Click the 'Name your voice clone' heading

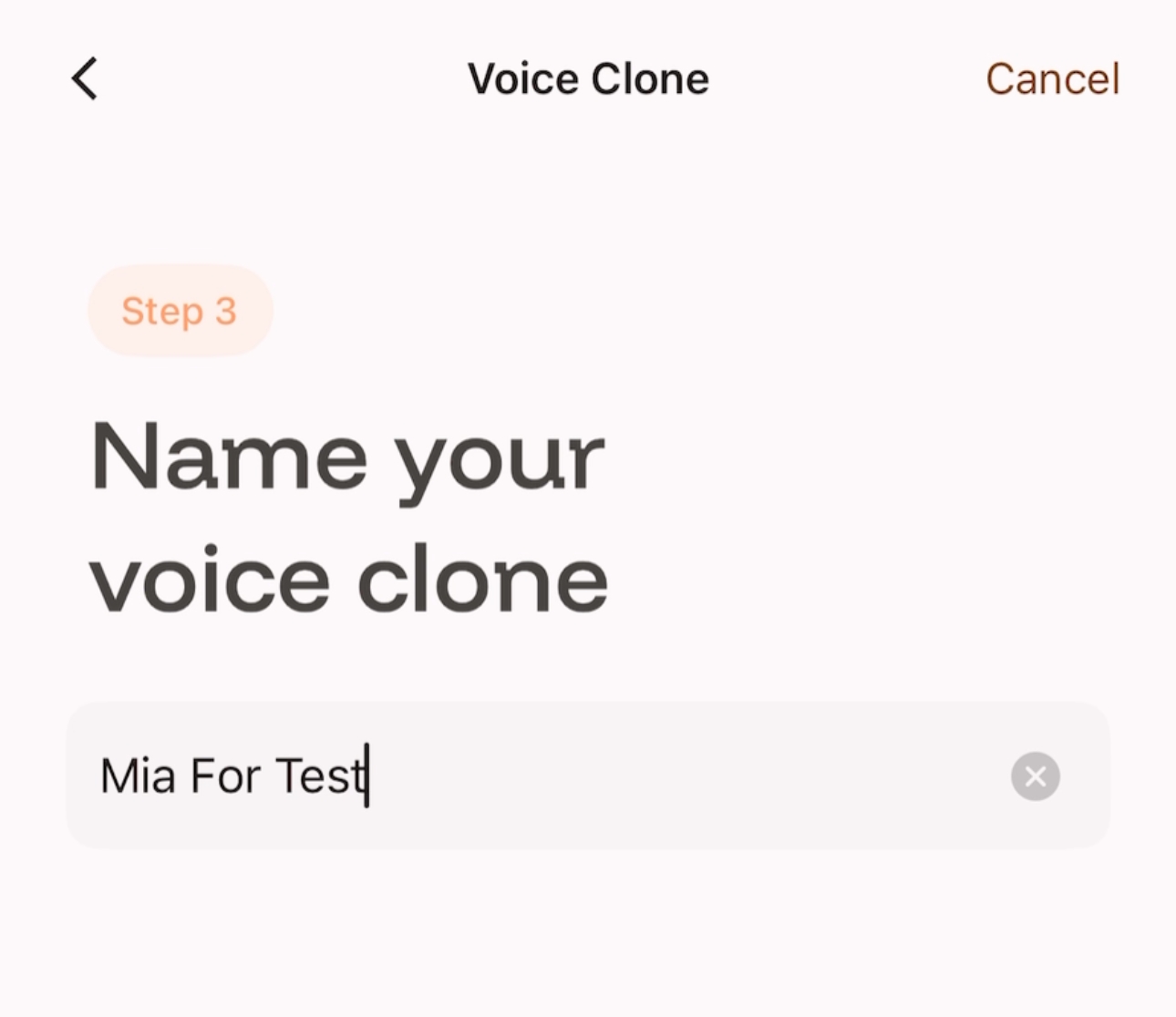click(349, 515)
